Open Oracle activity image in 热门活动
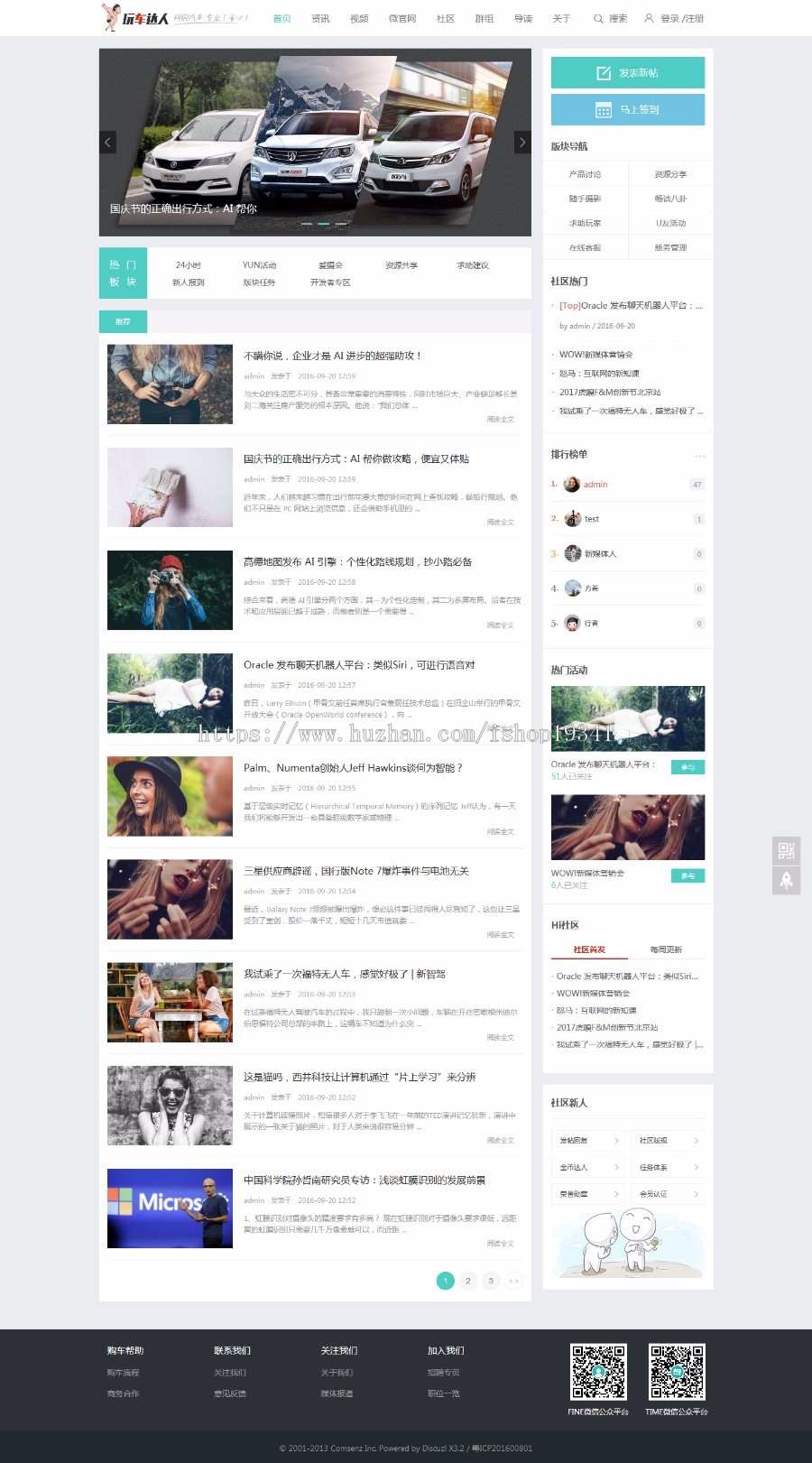This screenshot has width=812, height=1463. [628, 718]
